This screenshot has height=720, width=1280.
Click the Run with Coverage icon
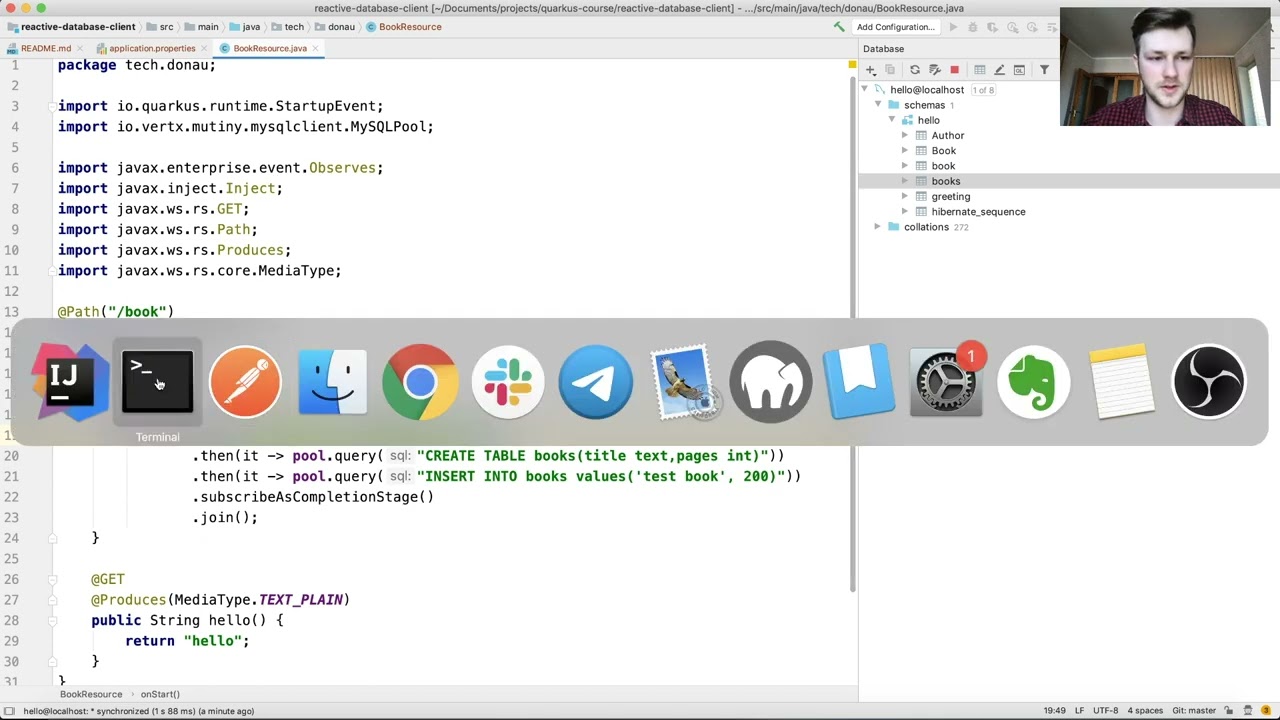(x=992, y=27)
